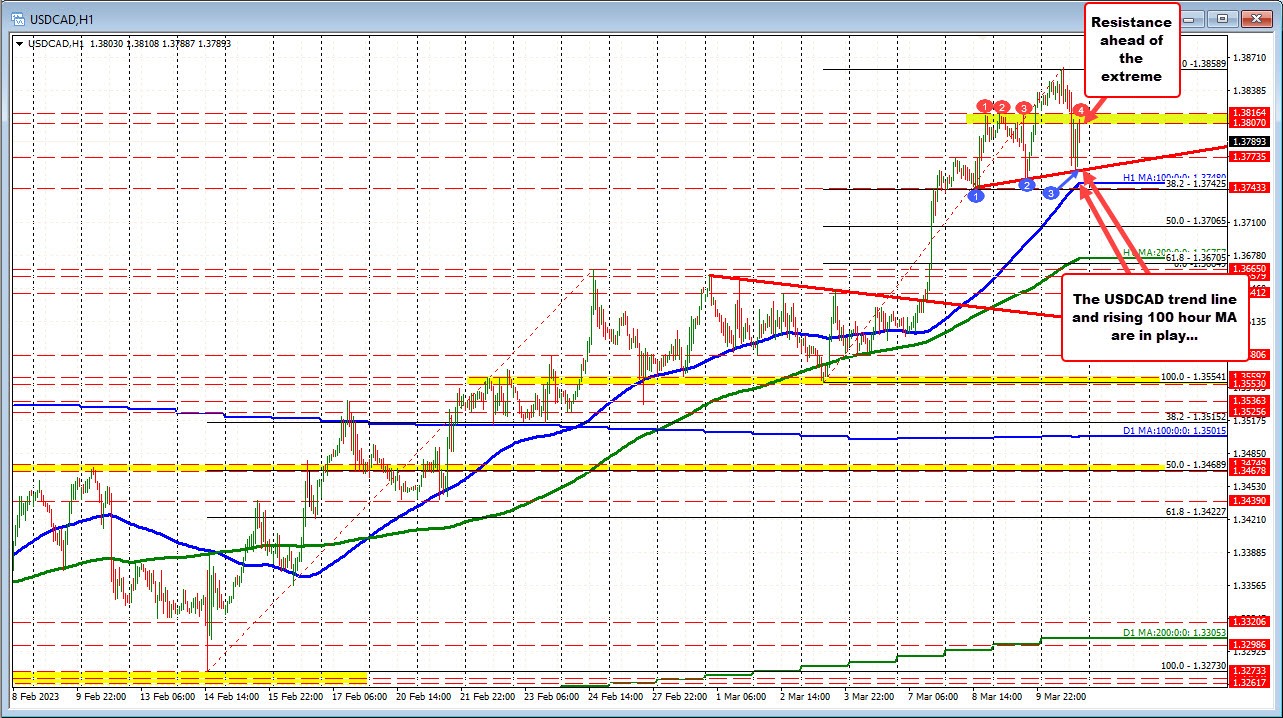This screenshot has height=718, width=1283.
Task: Select the 'USDCAD trend line' annotation box
Action: 1155,316
